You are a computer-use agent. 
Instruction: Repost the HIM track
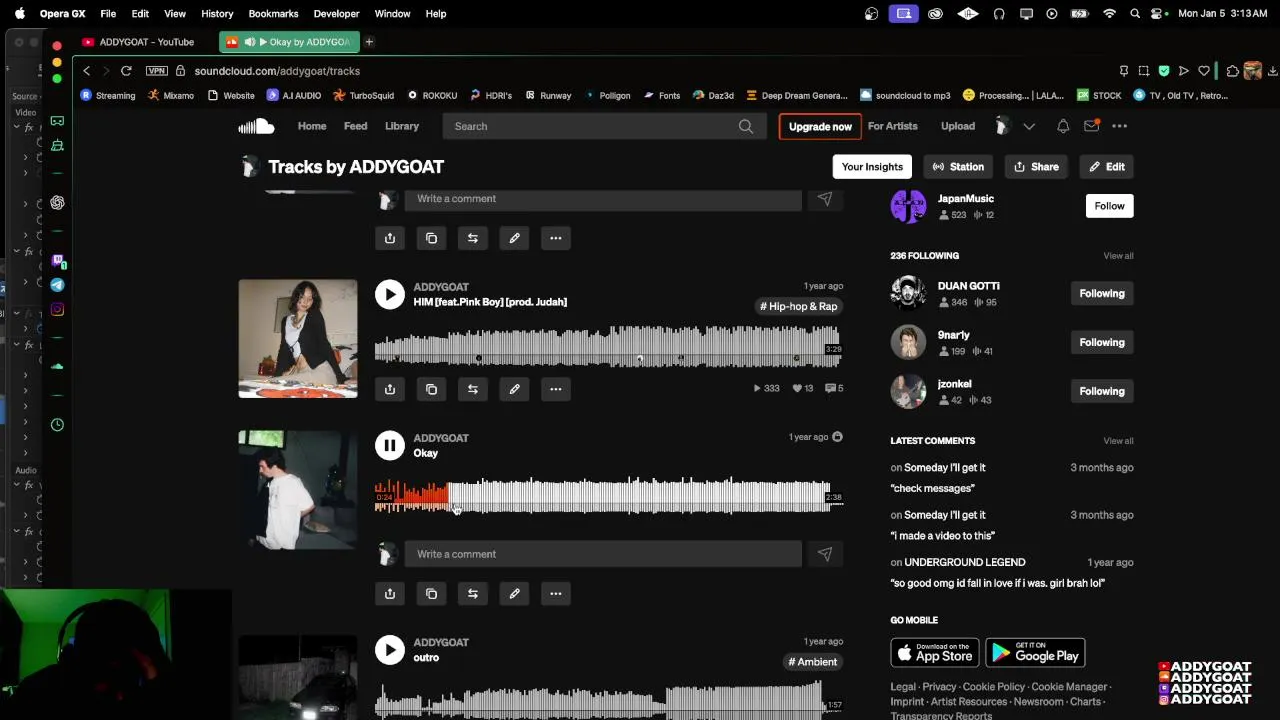point(473,389)
